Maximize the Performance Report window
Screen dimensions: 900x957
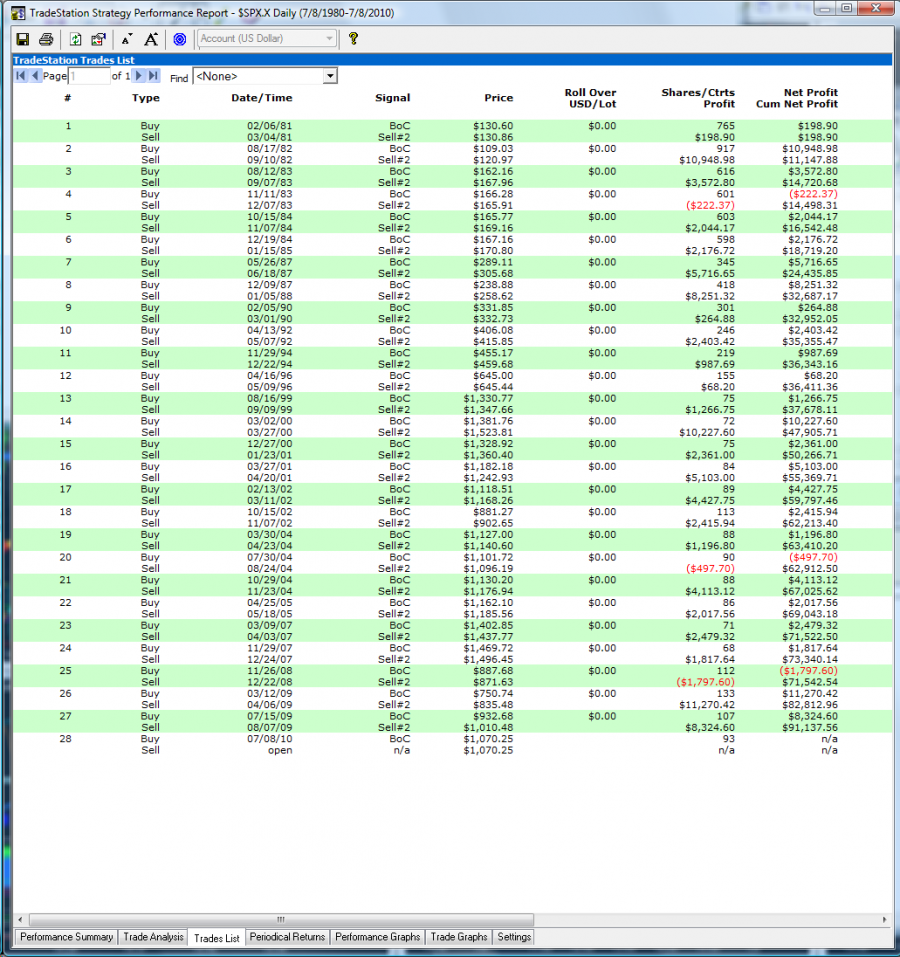[x=847, y=9]
